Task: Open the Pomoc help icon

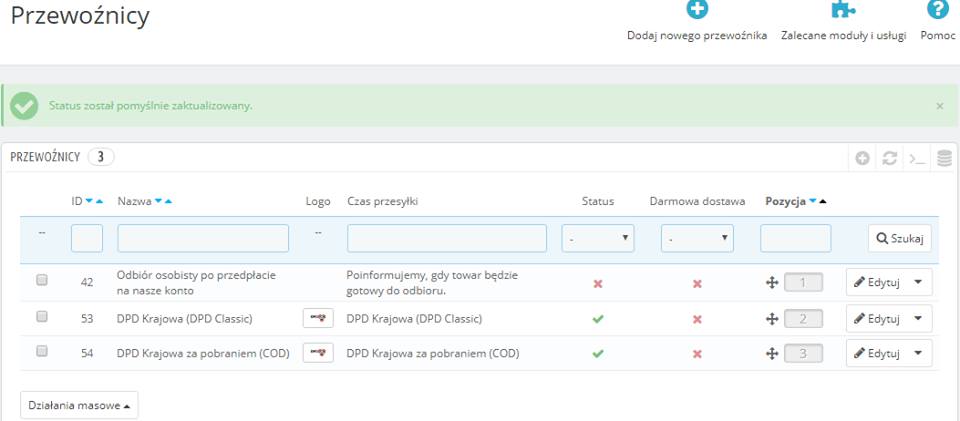Action: [937, 9]
